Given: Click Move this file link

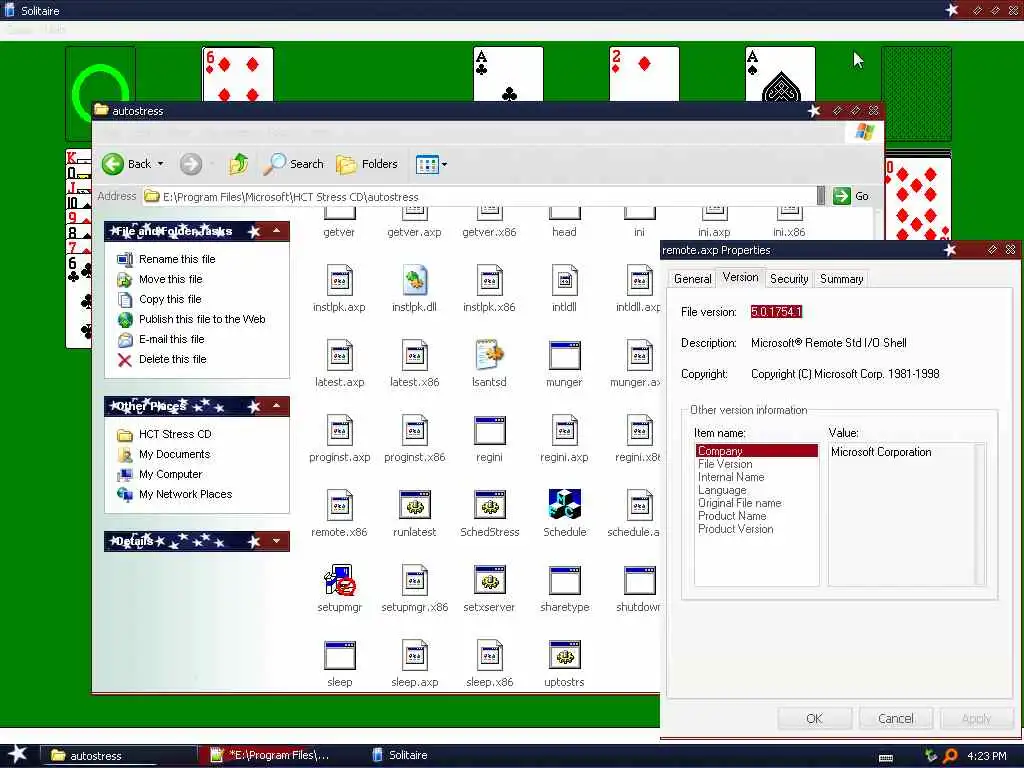Looking at the screenshot, I should pyautogui.click(x=170, y=280).
